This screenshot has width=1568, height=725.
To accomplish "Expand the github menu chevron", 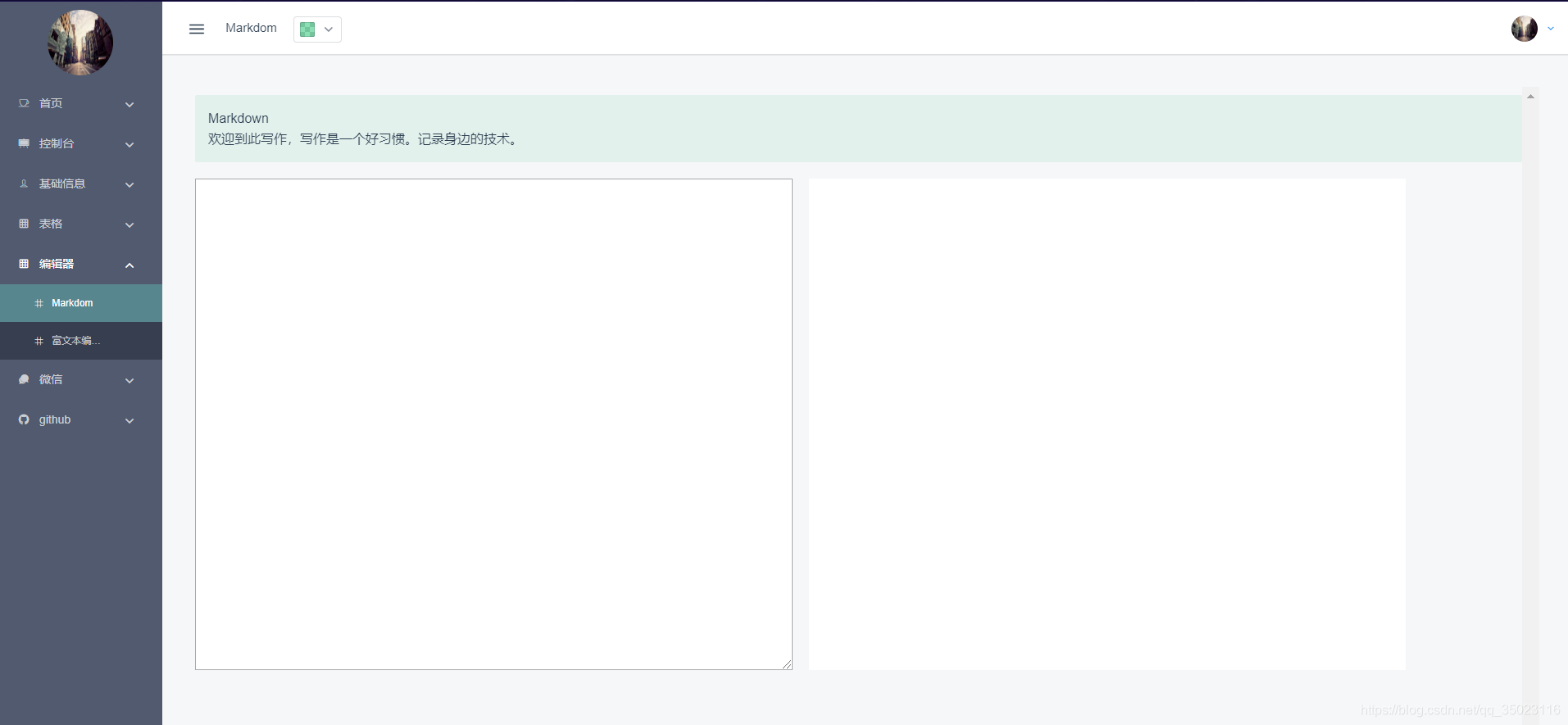I will [130, 420].
